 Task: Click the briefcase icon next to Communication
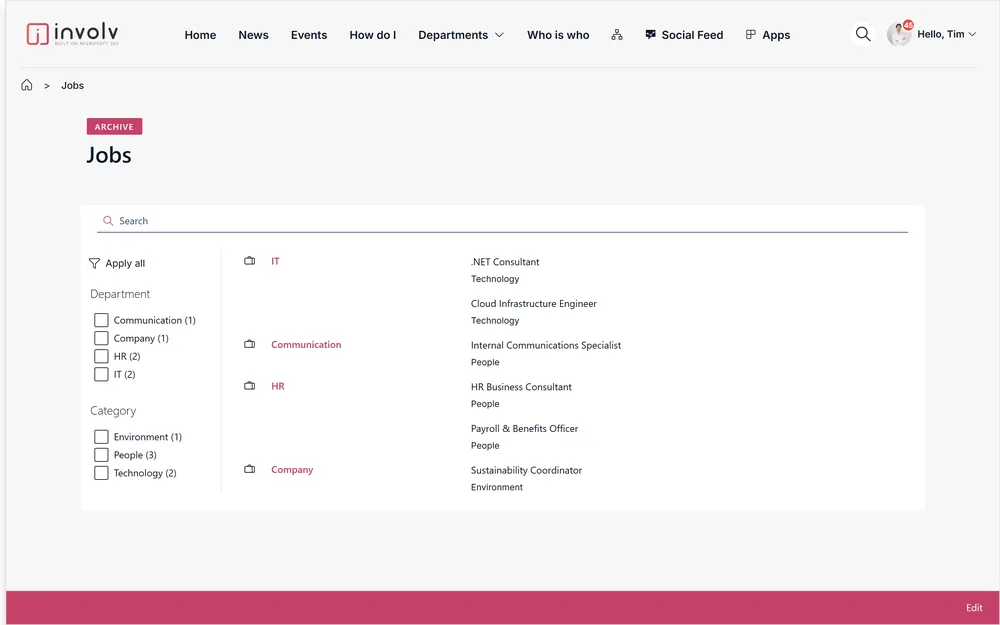249,344
